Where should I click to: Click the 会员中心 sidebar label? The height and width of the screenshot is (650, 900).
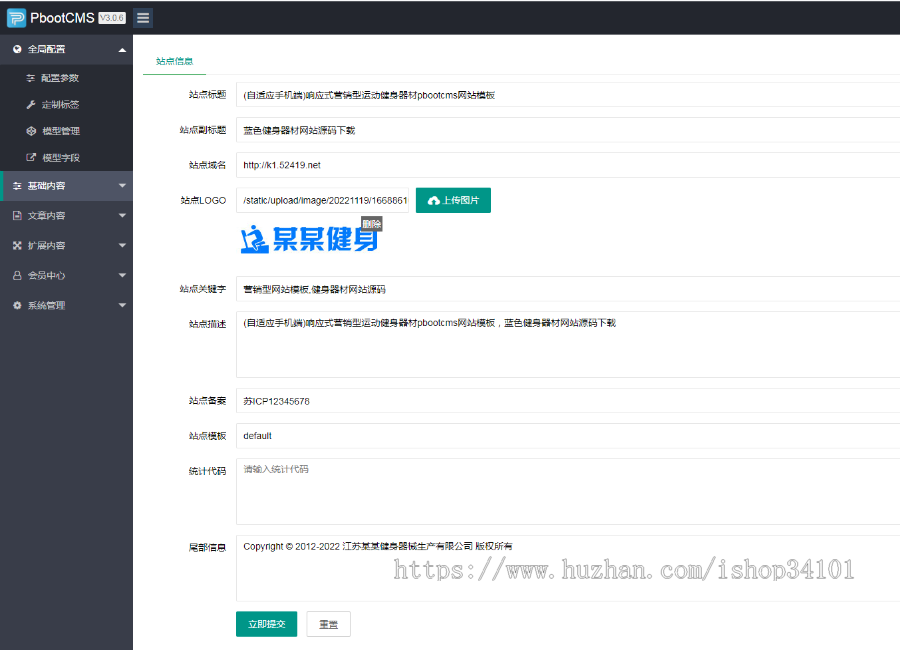(46, 276)
